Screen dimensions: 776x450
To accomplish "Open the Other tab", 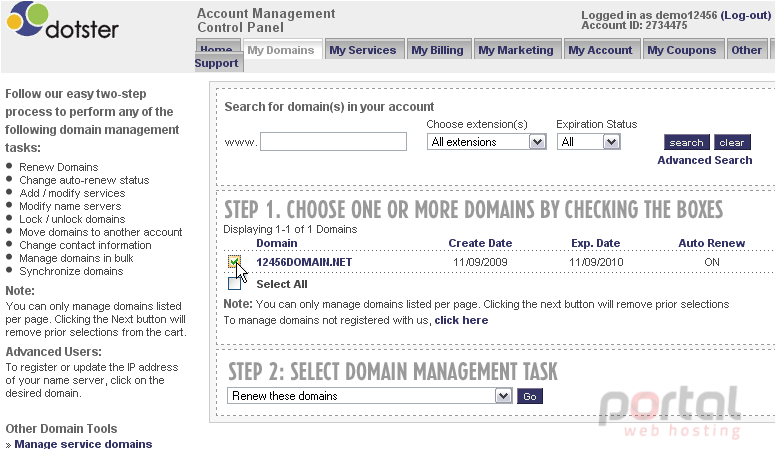I will pos(746,50).
